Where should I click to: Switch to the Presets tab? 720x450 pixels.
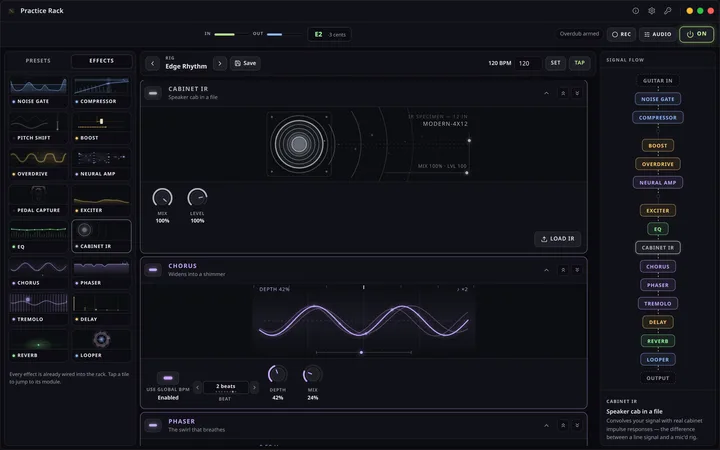pos(38,61)
